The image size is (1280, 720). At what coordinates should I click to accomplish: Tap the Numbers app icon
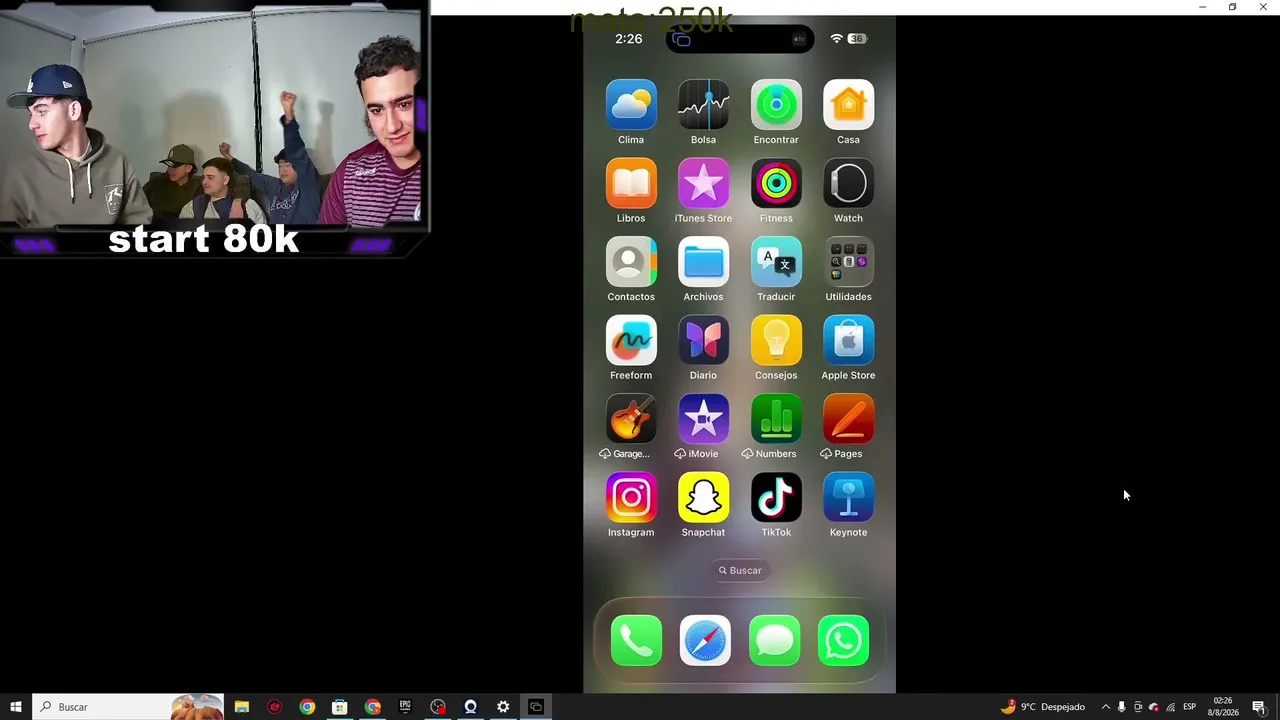tap(776, 419)
